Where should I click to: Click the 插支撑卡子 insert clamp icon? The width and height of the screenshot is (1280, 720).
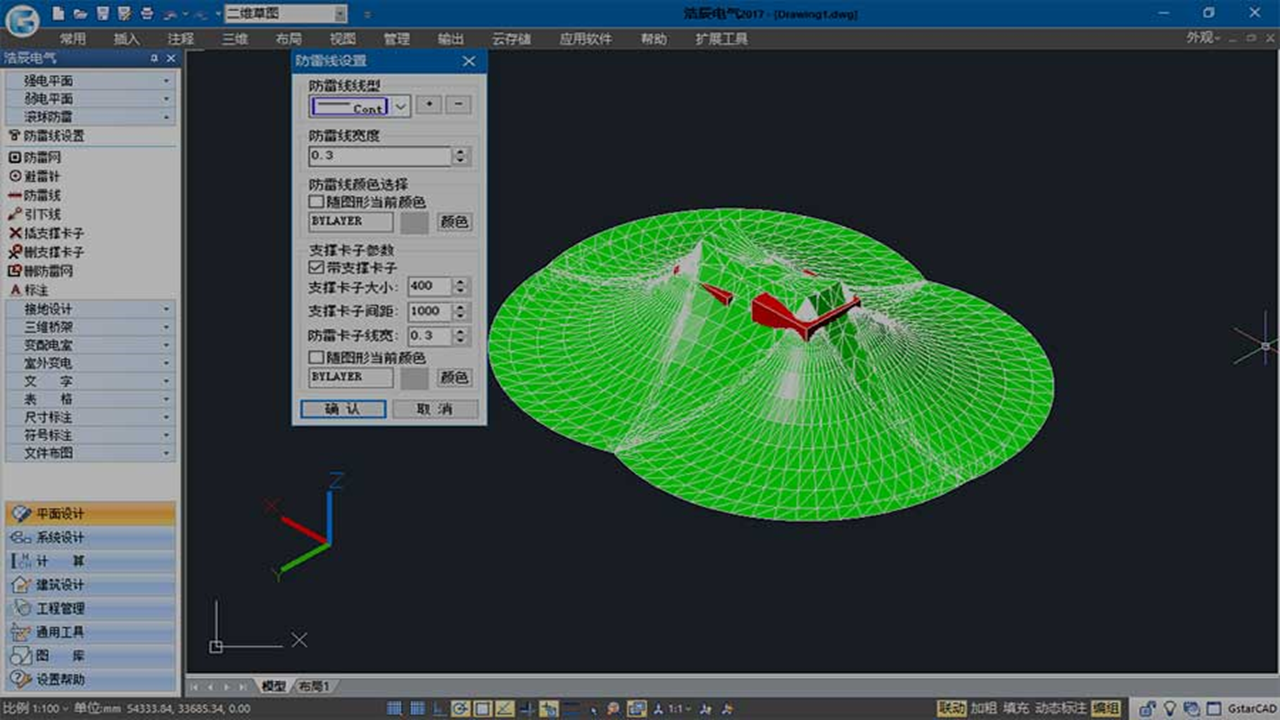(x=15, y=233)
